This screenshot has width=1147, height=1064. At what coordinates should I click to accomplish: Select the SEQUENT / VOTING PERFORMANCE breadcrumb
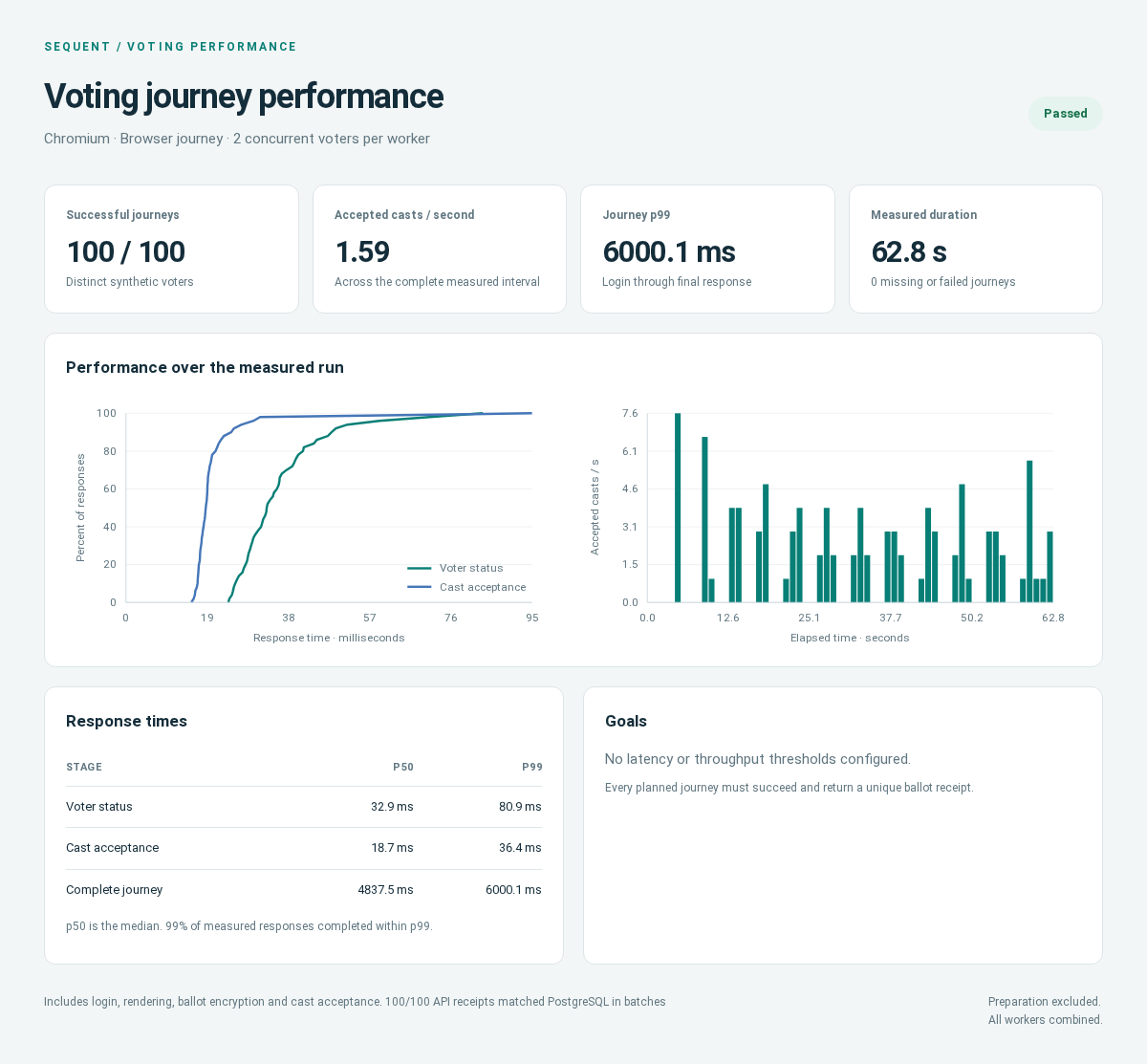click(x=170, y=47)
